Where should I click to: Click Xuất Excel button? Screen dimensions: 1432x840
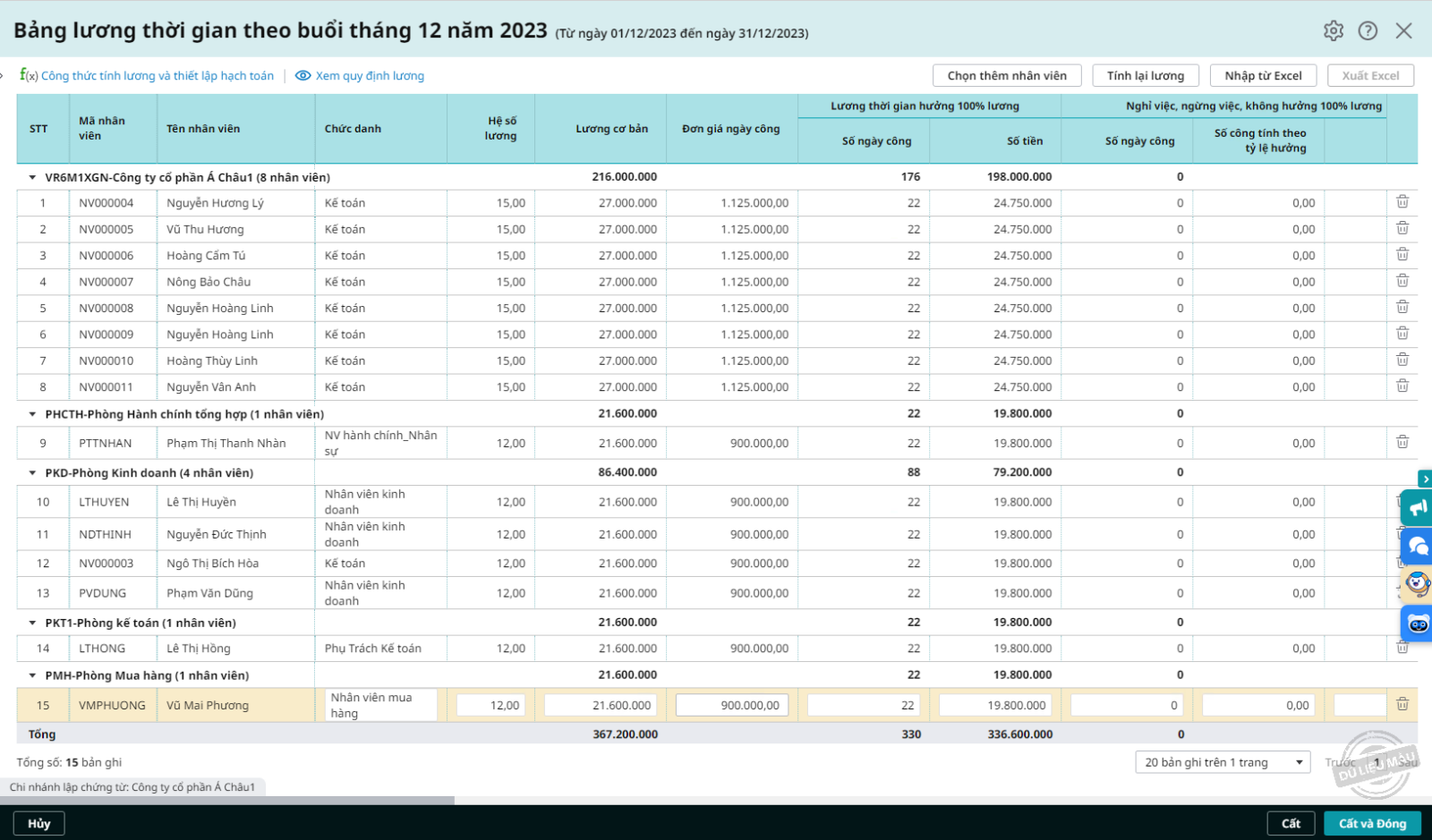coord(1370,76)
